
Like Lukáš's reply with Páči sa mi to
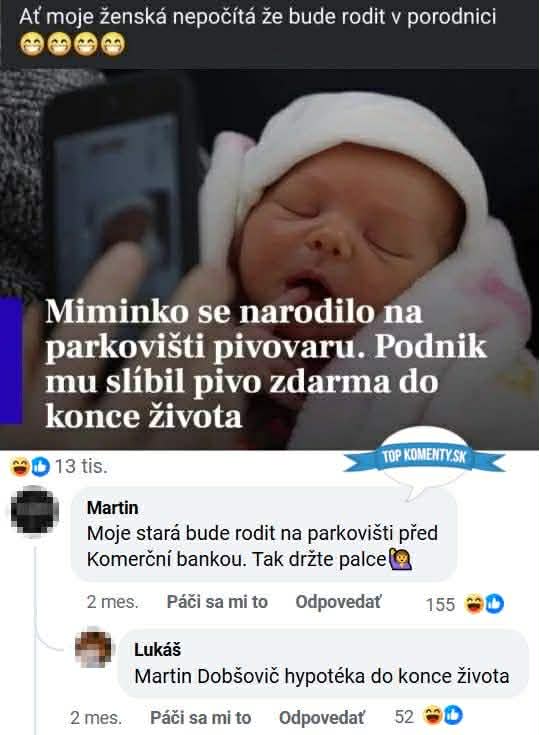pos(201,718)
